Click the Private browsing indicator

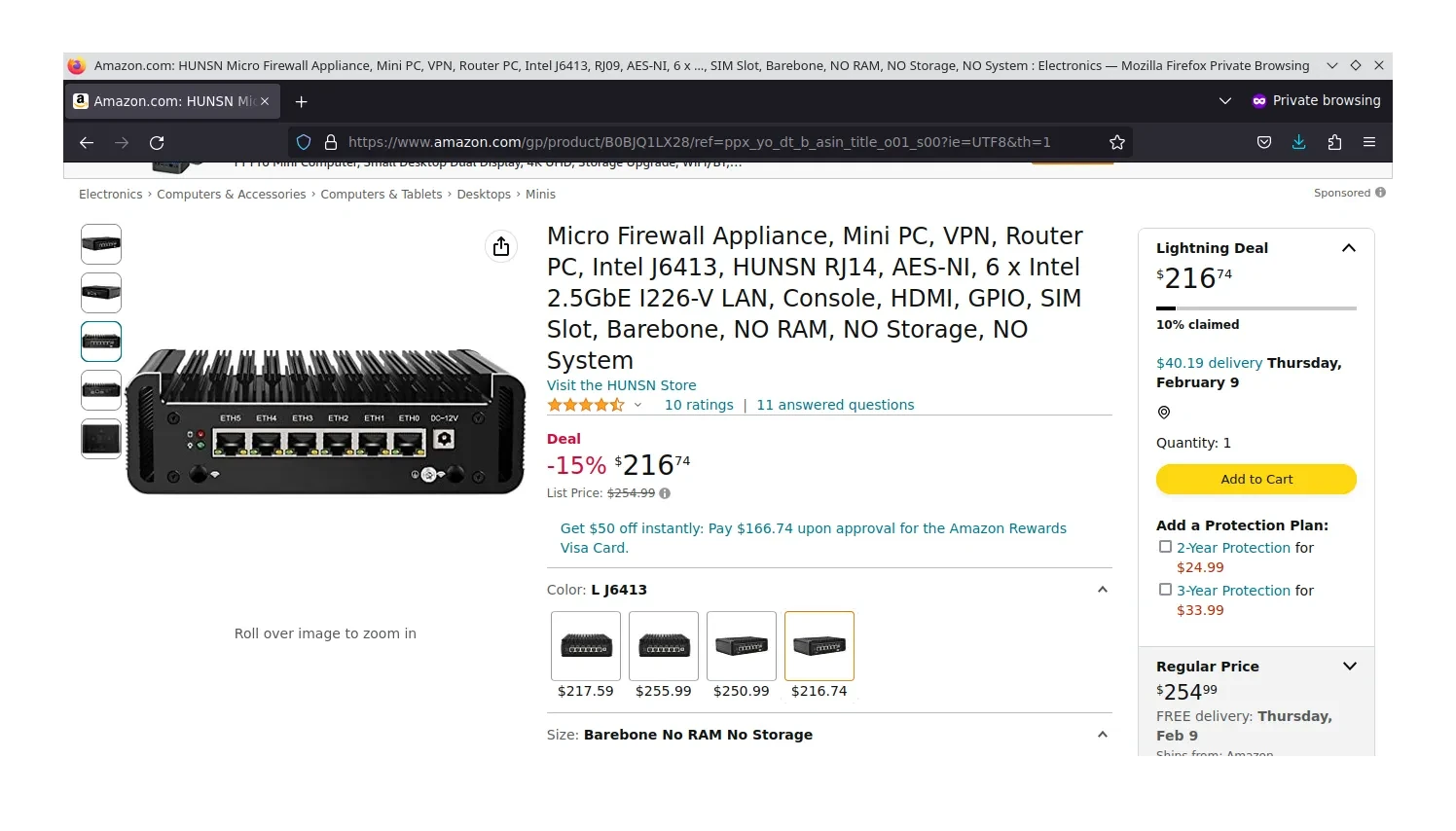tap(1316, 101)
